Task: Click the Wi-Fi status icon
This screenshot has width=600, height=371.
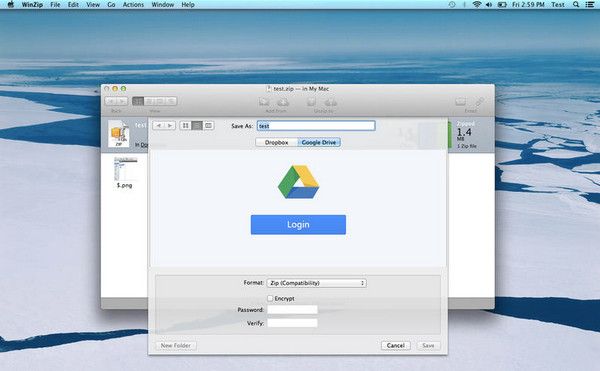Action: (x=476, y=5)
